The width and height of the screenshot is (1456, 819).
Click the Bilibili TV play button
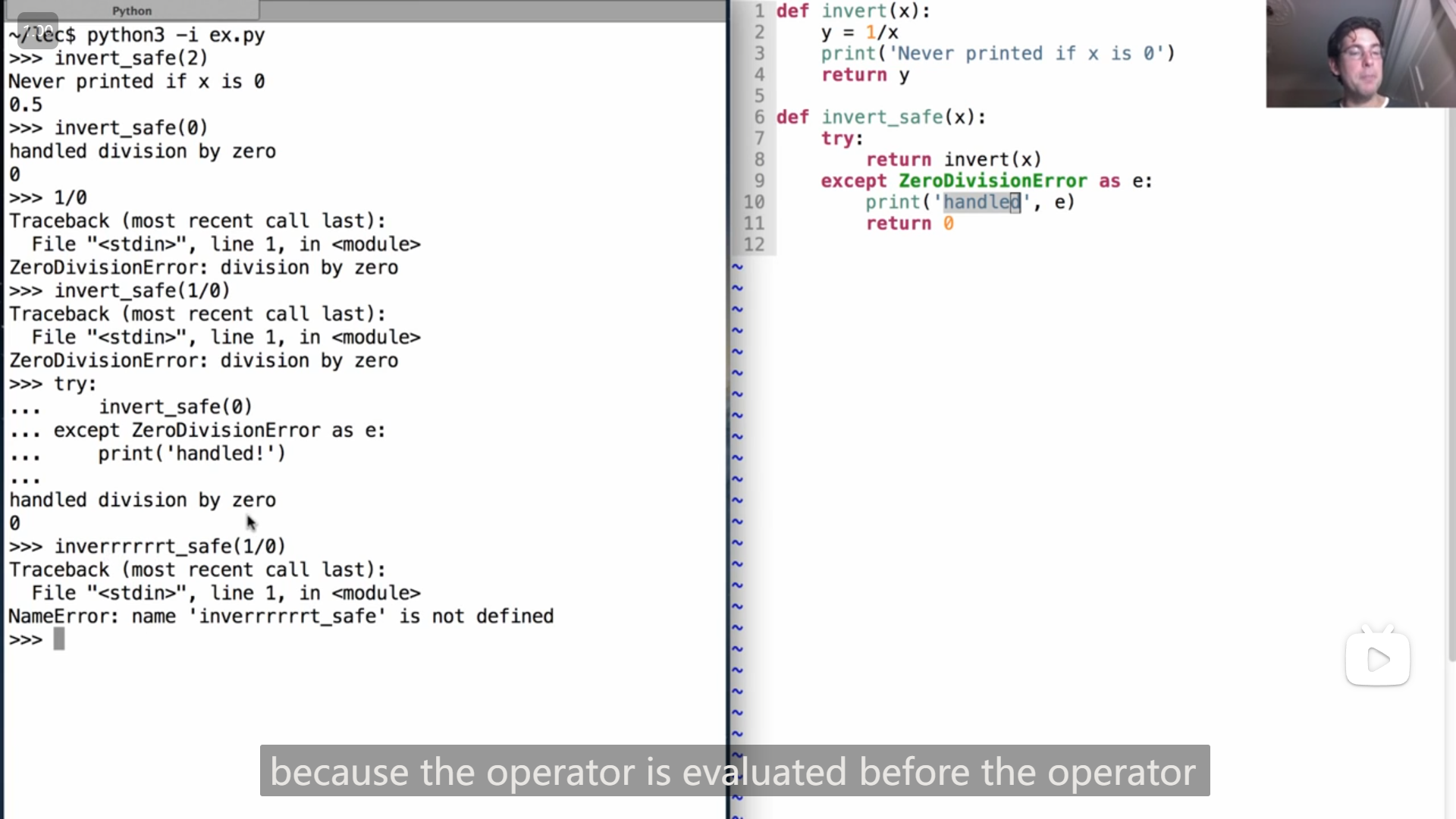(1377, 658)
